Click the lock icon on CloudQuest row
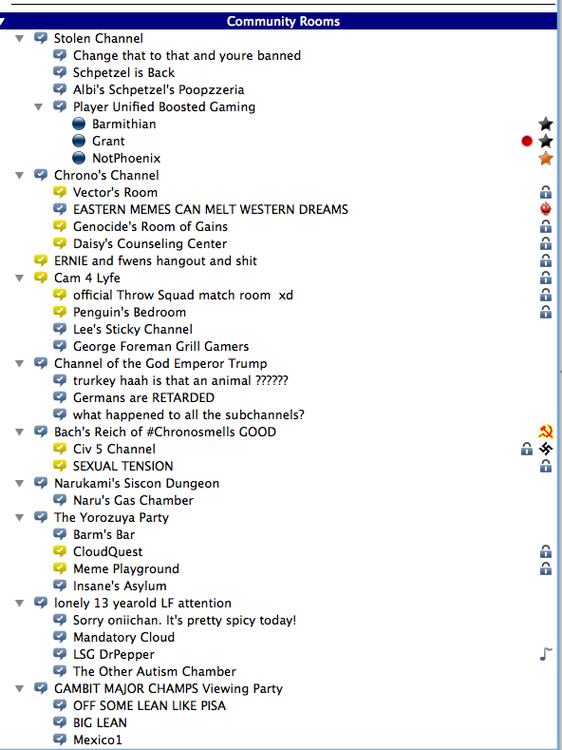Viewport: 562px width, 750px height. coord(545,551)
